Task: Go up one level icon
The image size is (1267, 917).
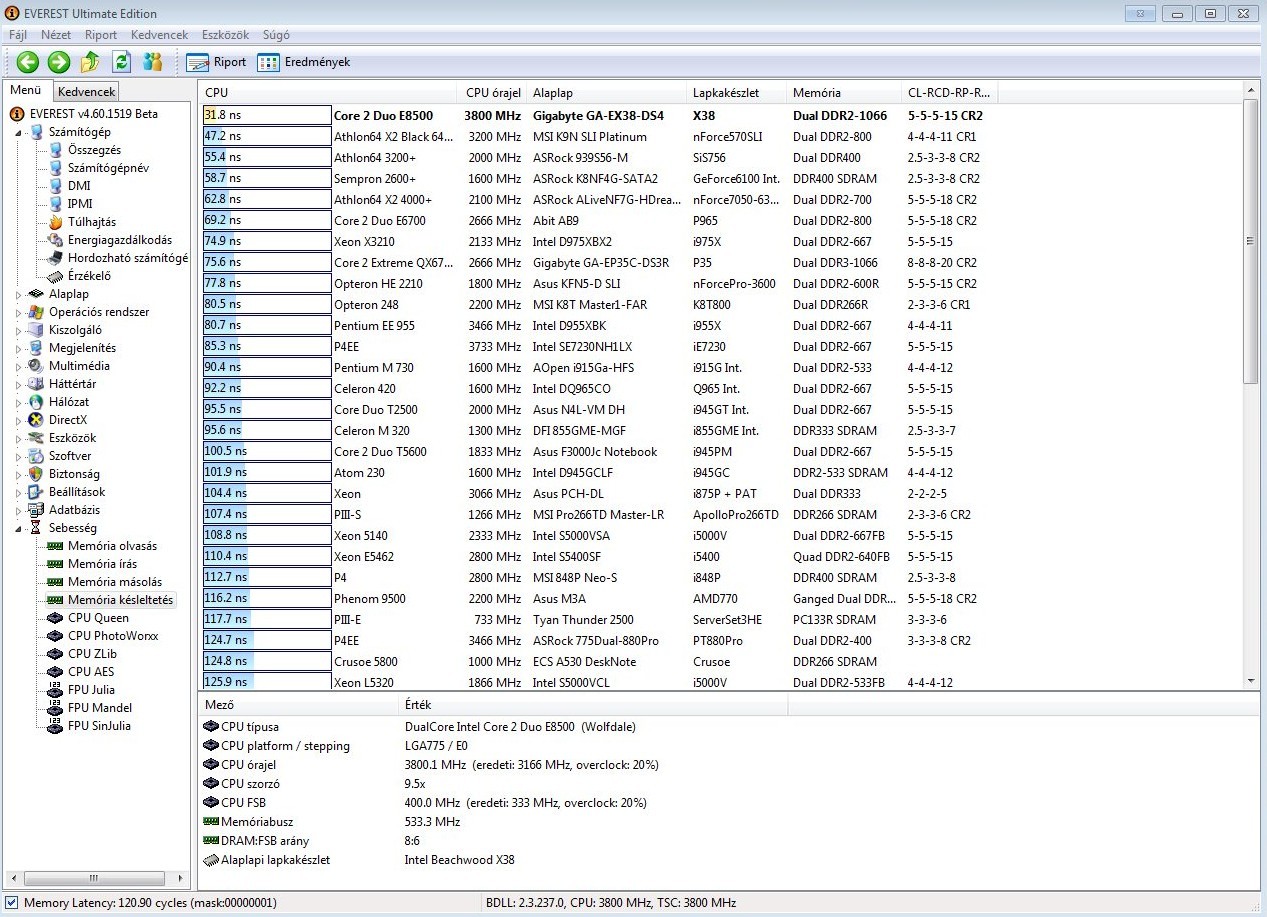Action: [x=90, y=62]
